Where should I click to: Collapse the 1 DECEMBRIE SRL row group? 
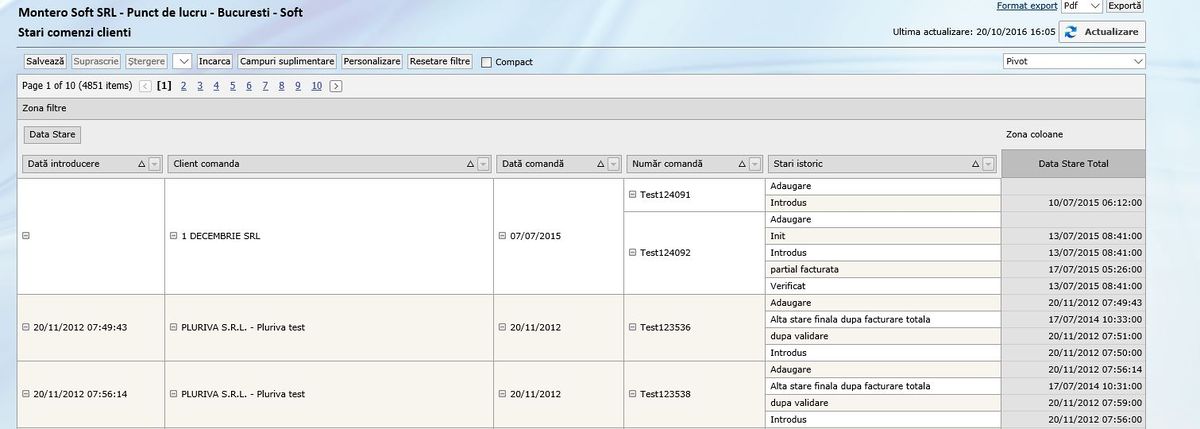[x=174, y=236]
